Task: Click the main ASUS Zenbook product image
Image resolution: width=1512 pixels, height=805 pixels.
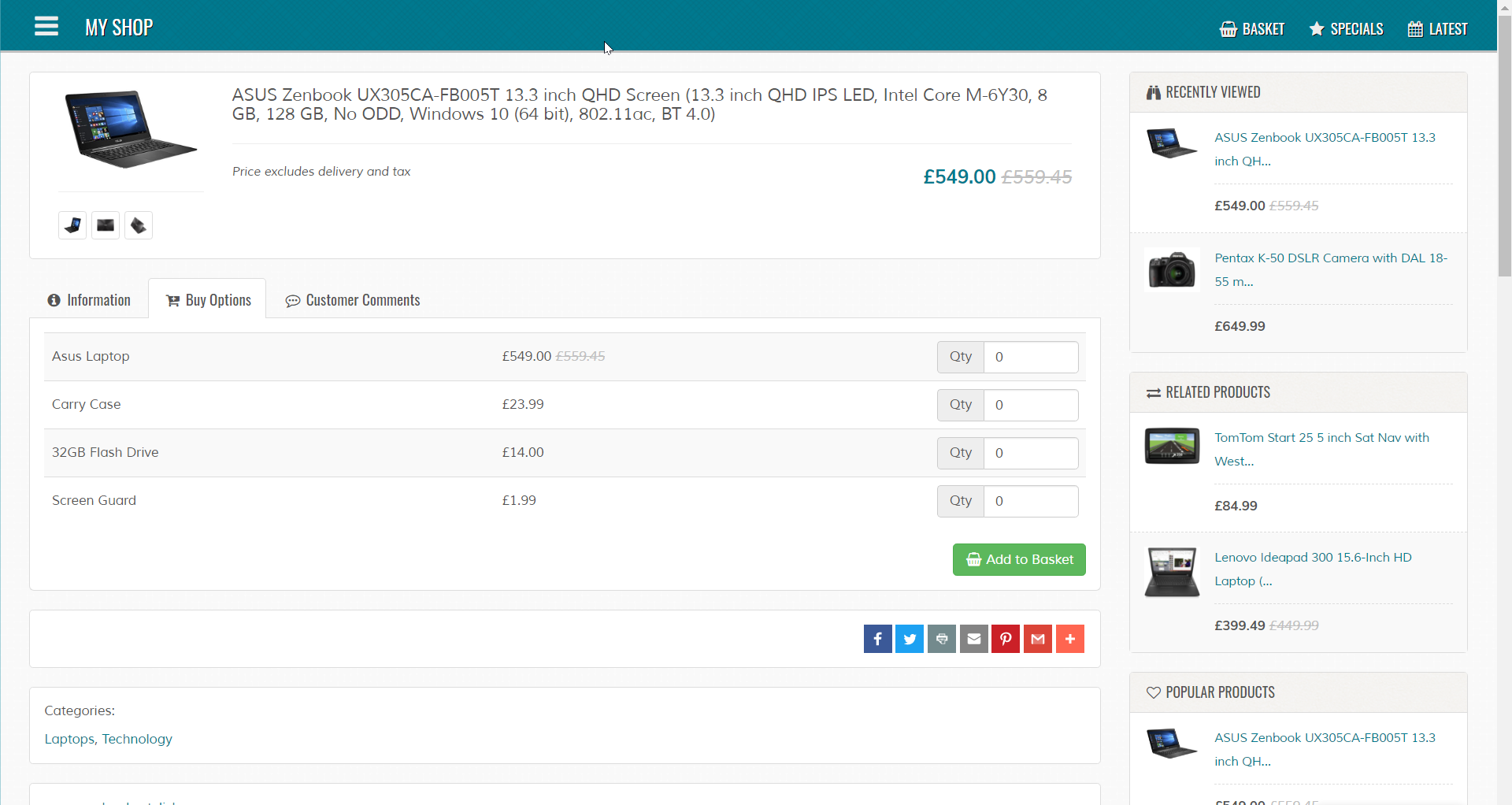Action: pos(131,129)
